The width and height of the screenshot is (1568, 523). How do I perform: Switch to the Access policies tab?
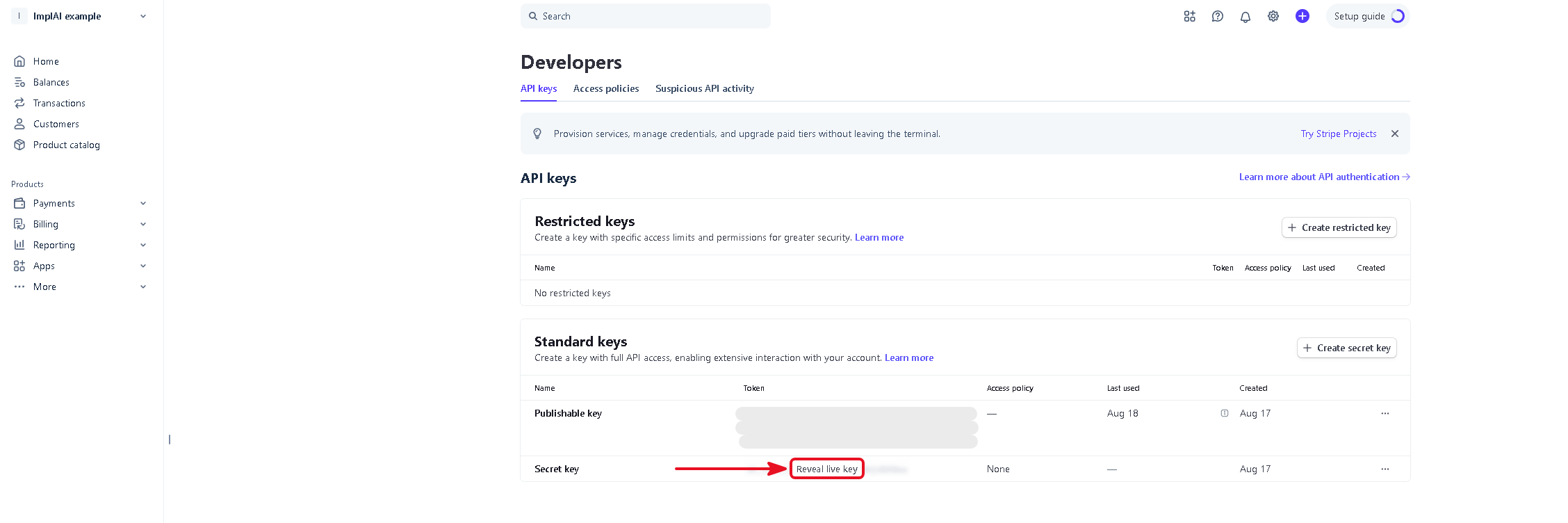point(606,88)
